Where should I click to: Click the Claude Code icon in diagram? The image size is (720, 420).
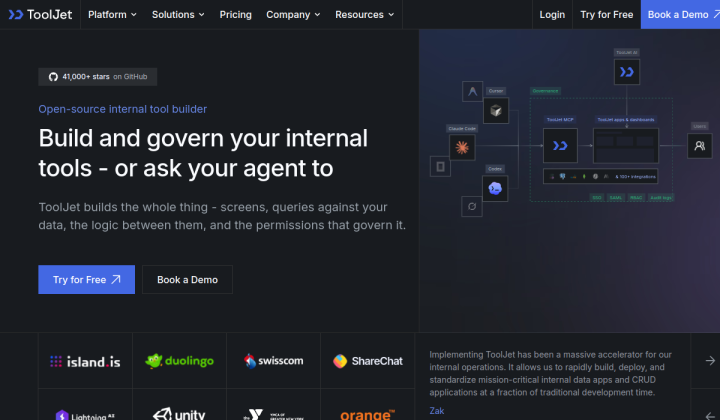[x=462, y=147]
